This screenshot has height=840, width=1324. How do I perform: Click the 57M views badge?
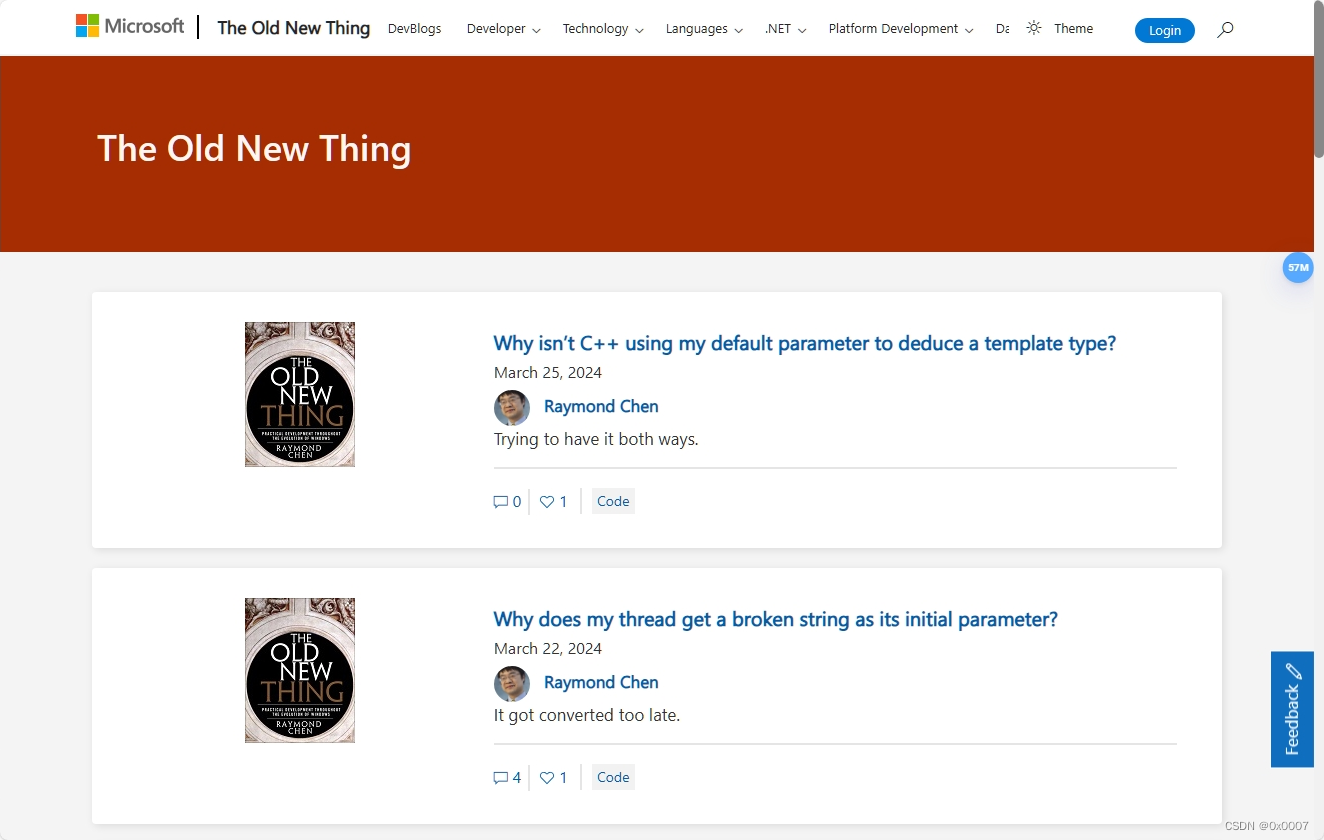1297,267
